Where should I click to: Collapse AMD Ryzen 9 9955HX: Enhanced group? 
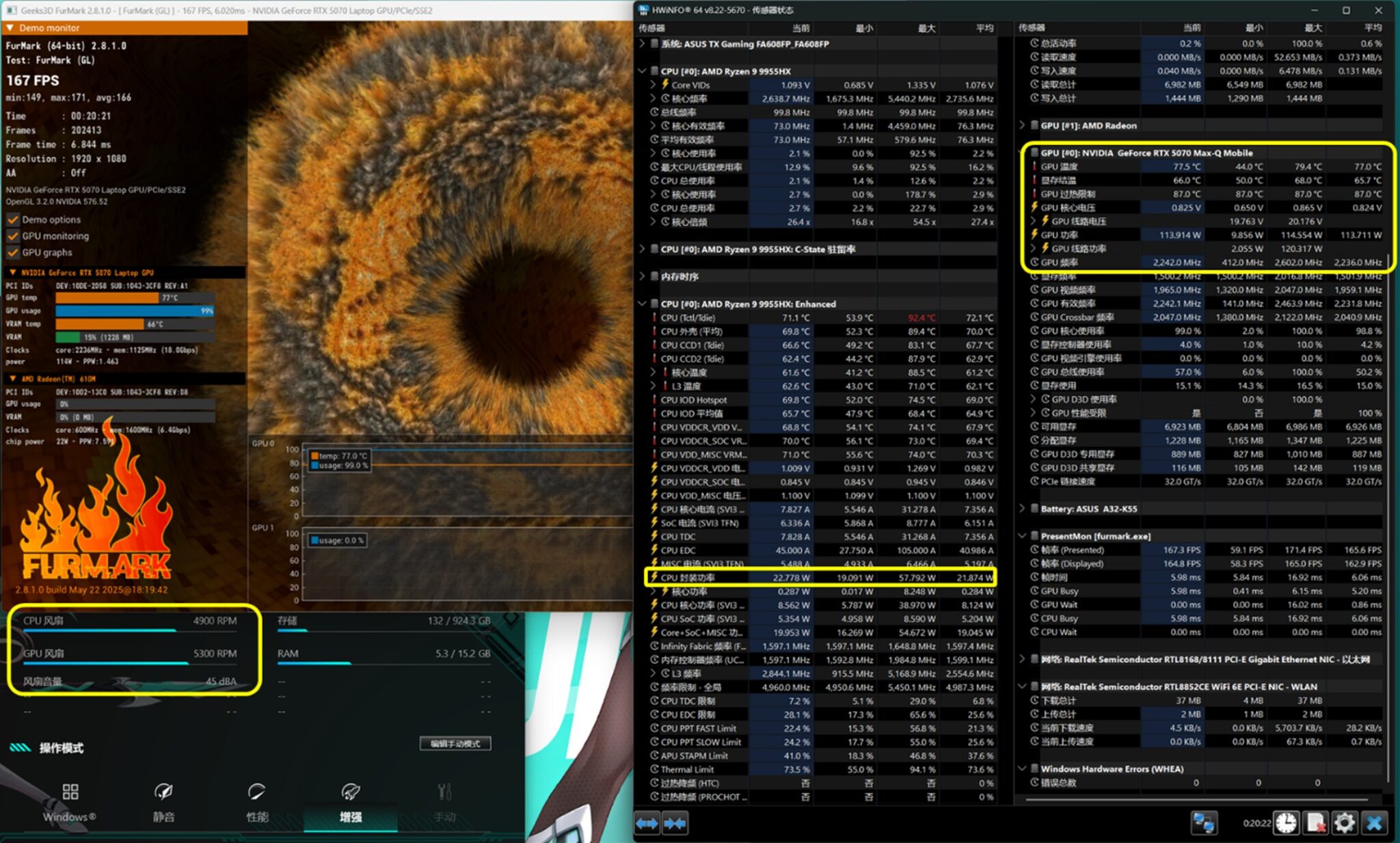coord(642,304)
